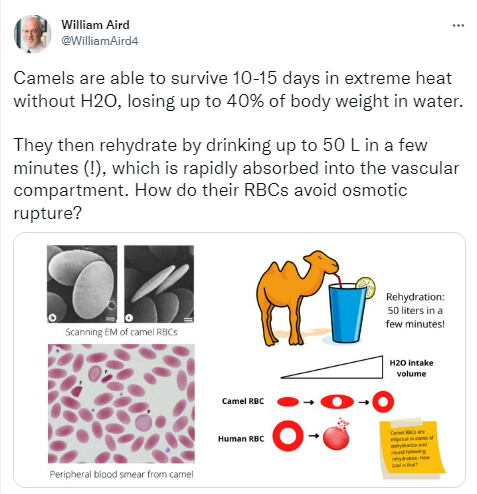This screenshot has height=494, width=477.
Task: Click the bursting human RBC icon
Action: (337, 433)
